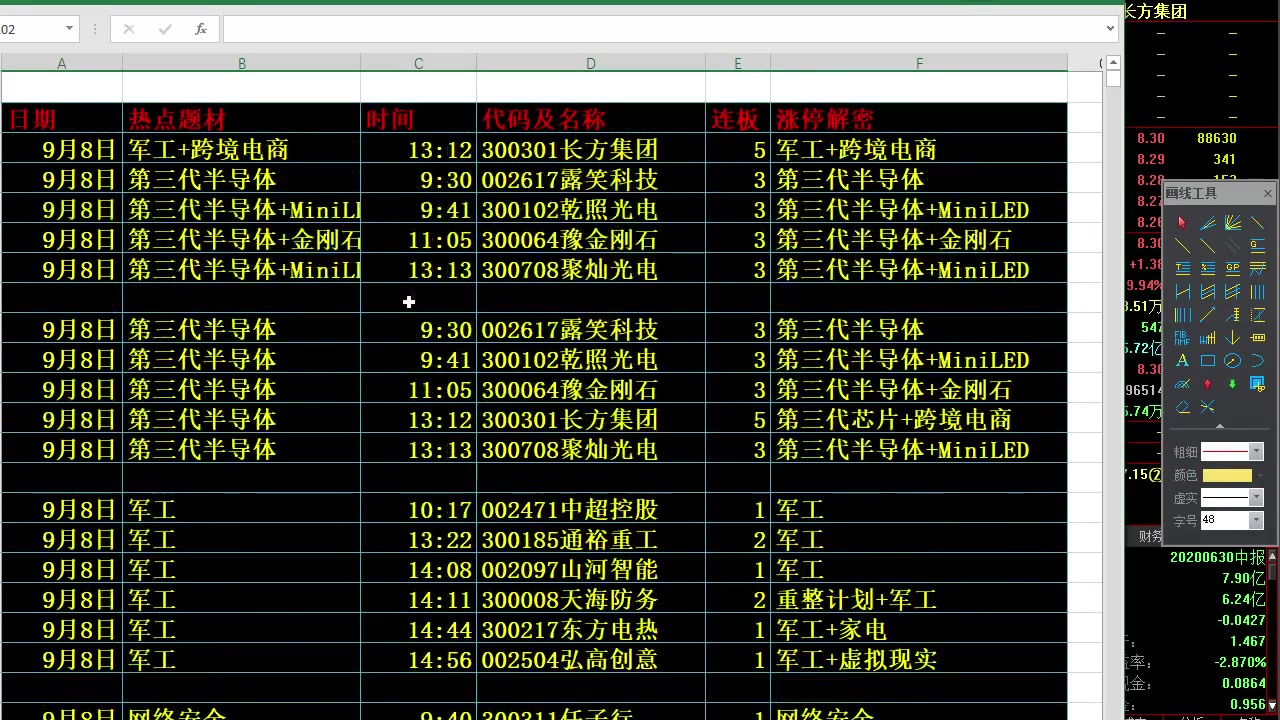
Task: Select cell 军工+虚拟现实
Action: click(x=919, y=660)
